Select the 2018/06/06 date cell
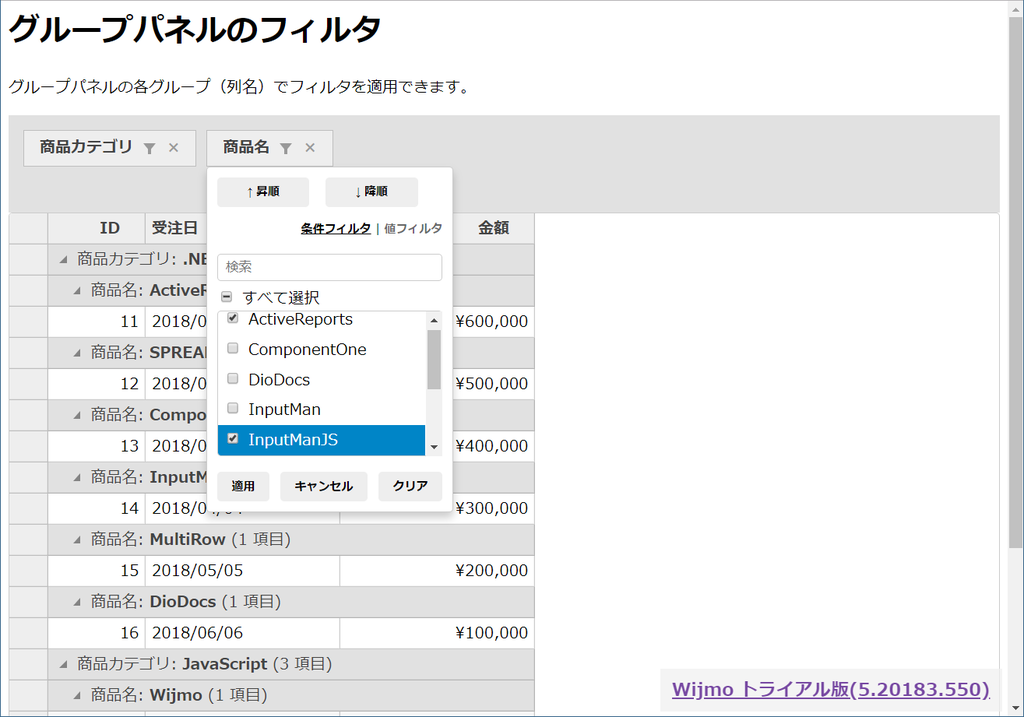The image size is (1024, 717). tap(242, 633)
